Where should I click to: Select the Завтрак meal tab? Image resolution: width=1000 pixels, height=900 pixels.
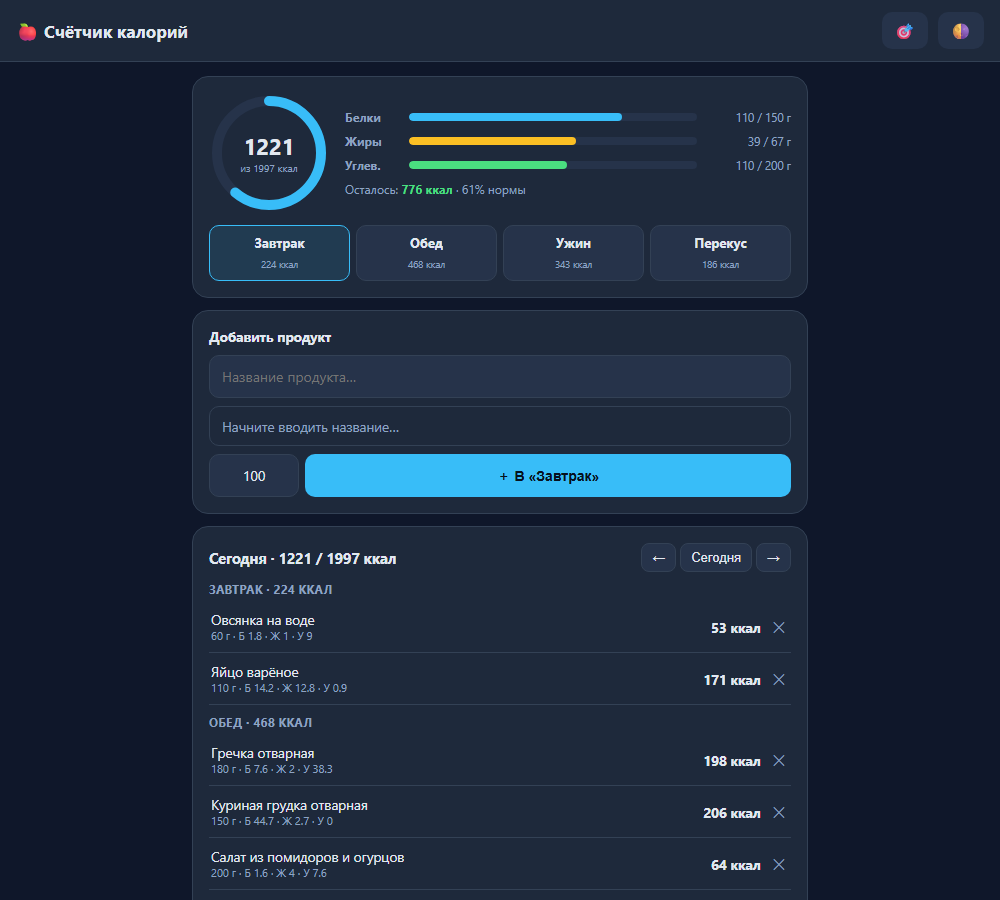pyautogui.click(x=279, y=253)
